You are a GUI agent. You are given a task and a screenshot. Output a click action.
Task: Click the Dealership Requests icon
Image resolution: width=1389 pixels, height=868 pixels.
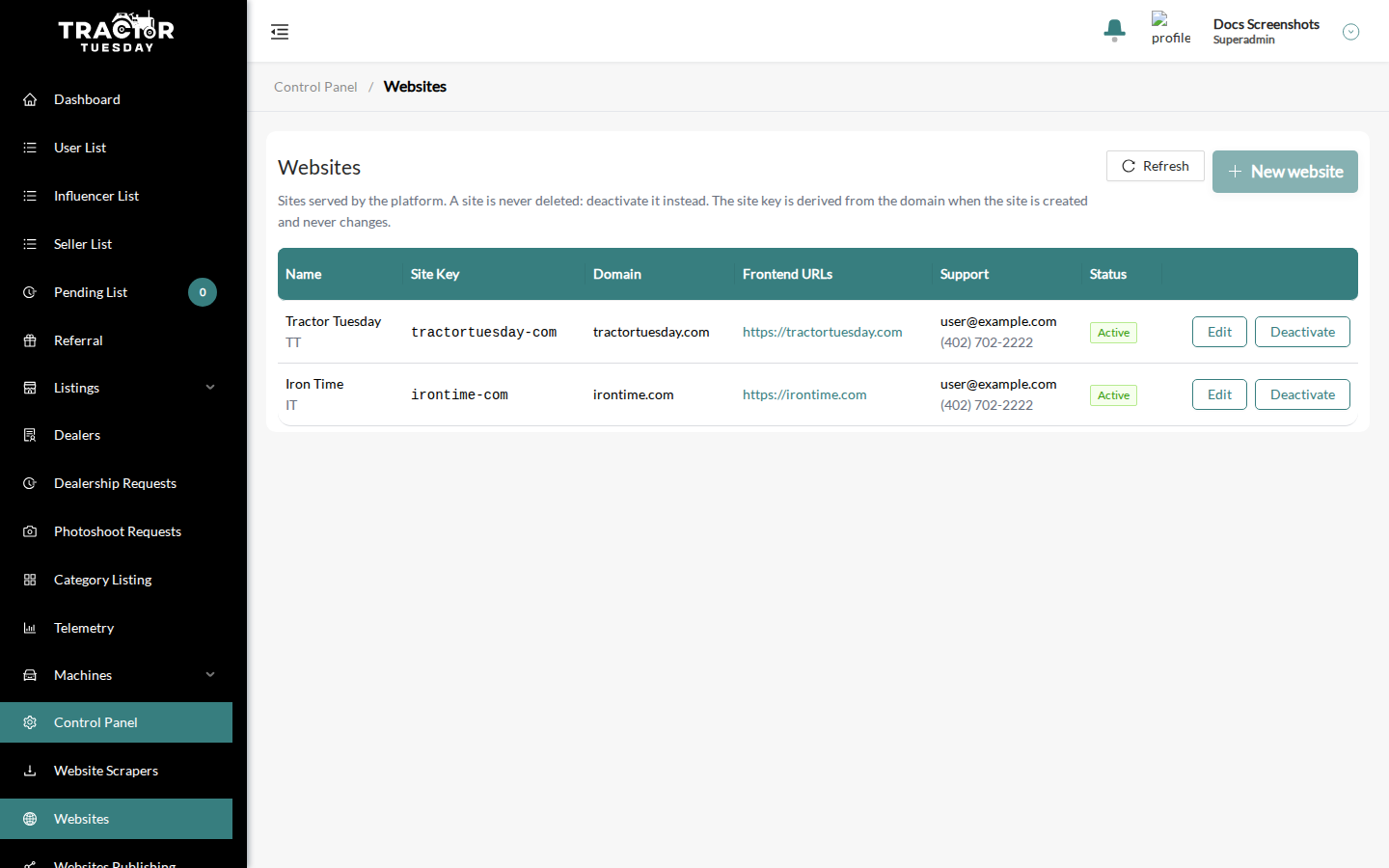click(x=30, y=483)
